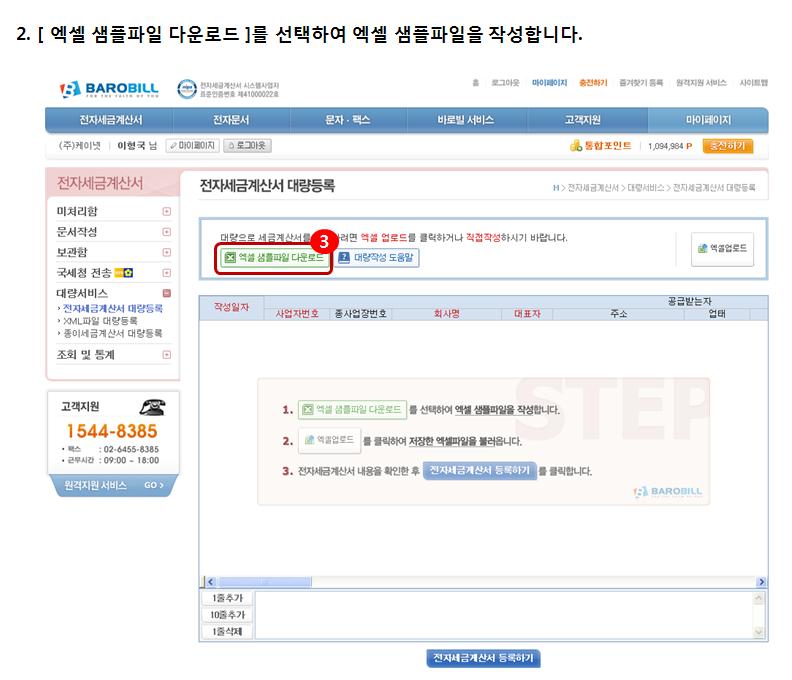Viewport: 792px width, 680px height.
Task: Click the 1줄추가 row button
Action: (227, 598)
